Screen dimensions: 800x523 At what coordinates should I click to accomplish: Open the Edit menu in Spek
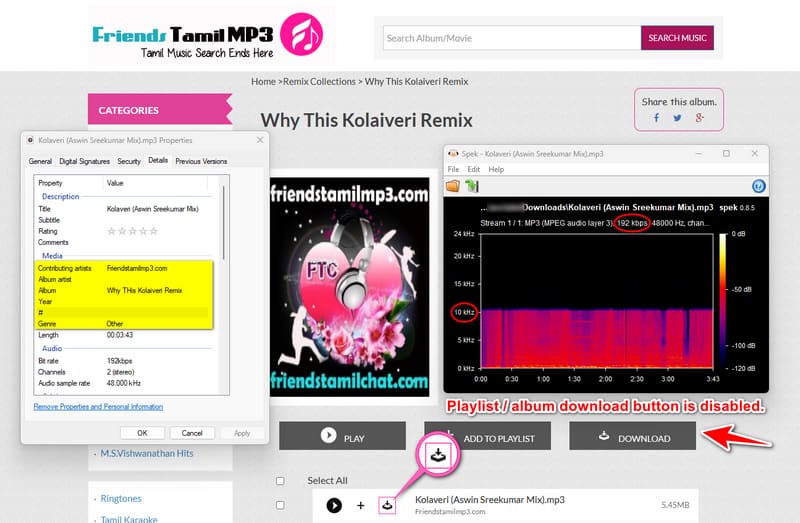[473, 169]
